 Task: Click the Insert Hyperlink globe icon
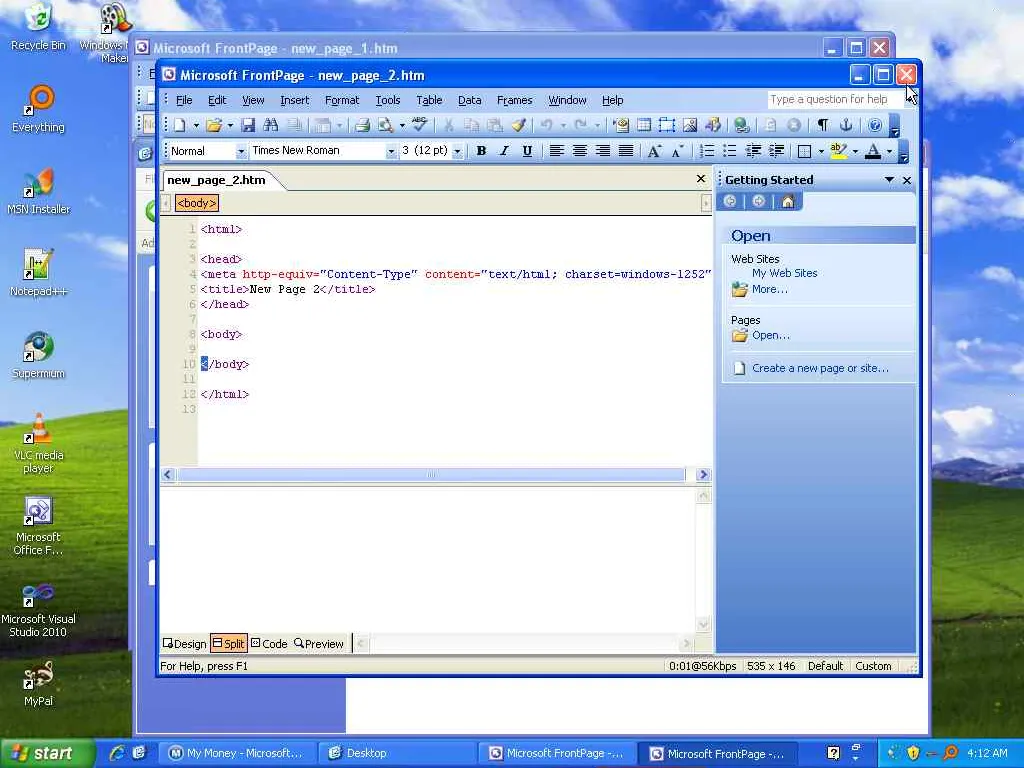741,125
